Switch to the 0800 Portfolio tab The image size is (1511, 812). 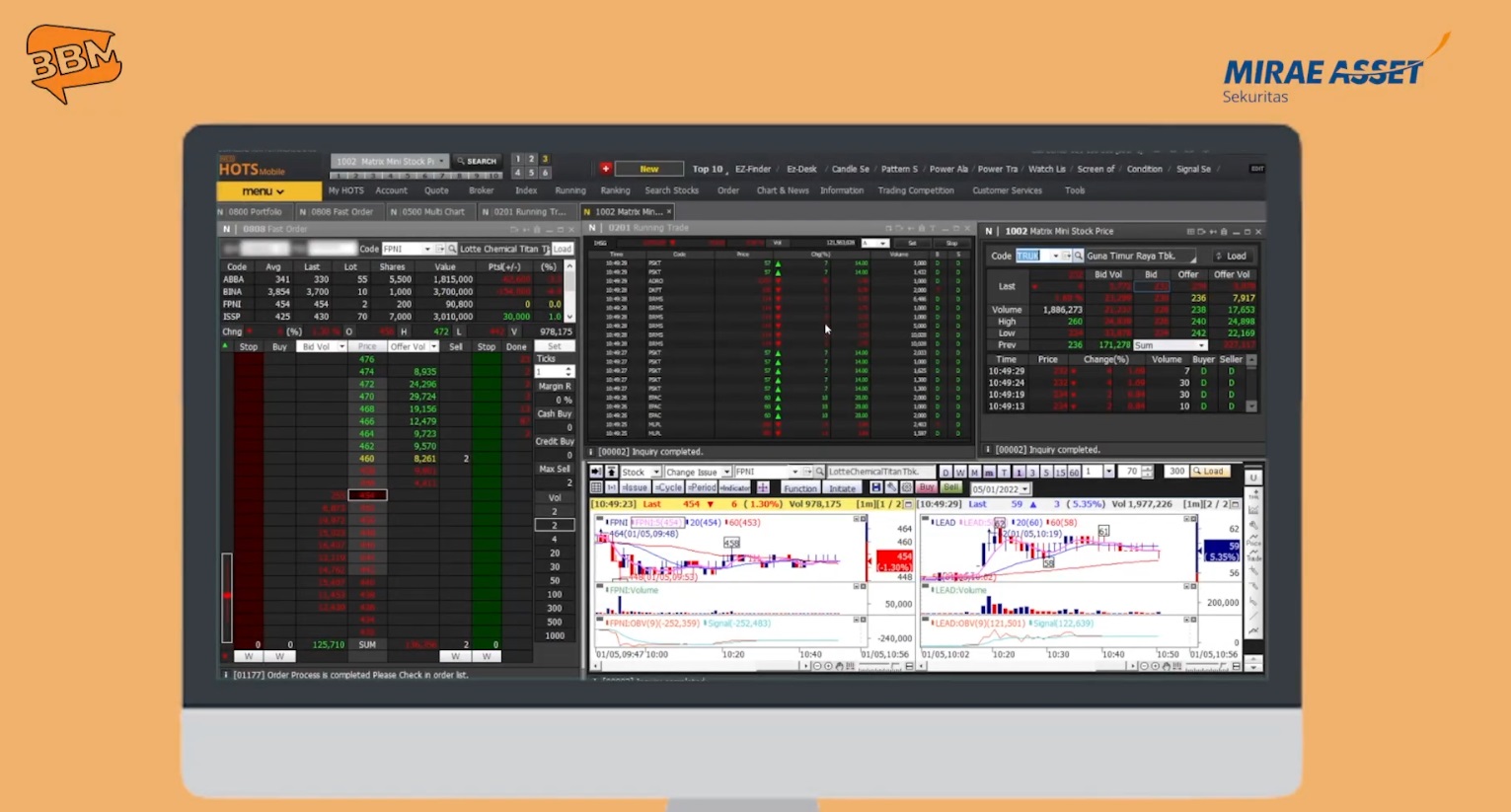pyautogui.click(x=255, y=211)
